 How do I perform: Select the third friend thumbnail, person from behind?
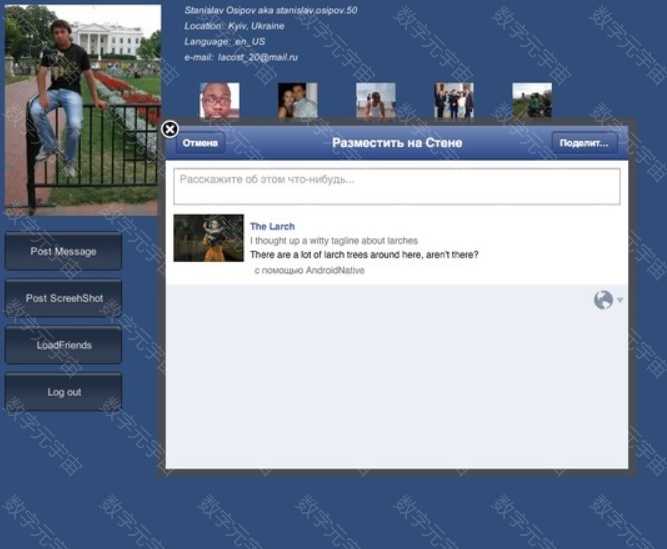[375, 100]
